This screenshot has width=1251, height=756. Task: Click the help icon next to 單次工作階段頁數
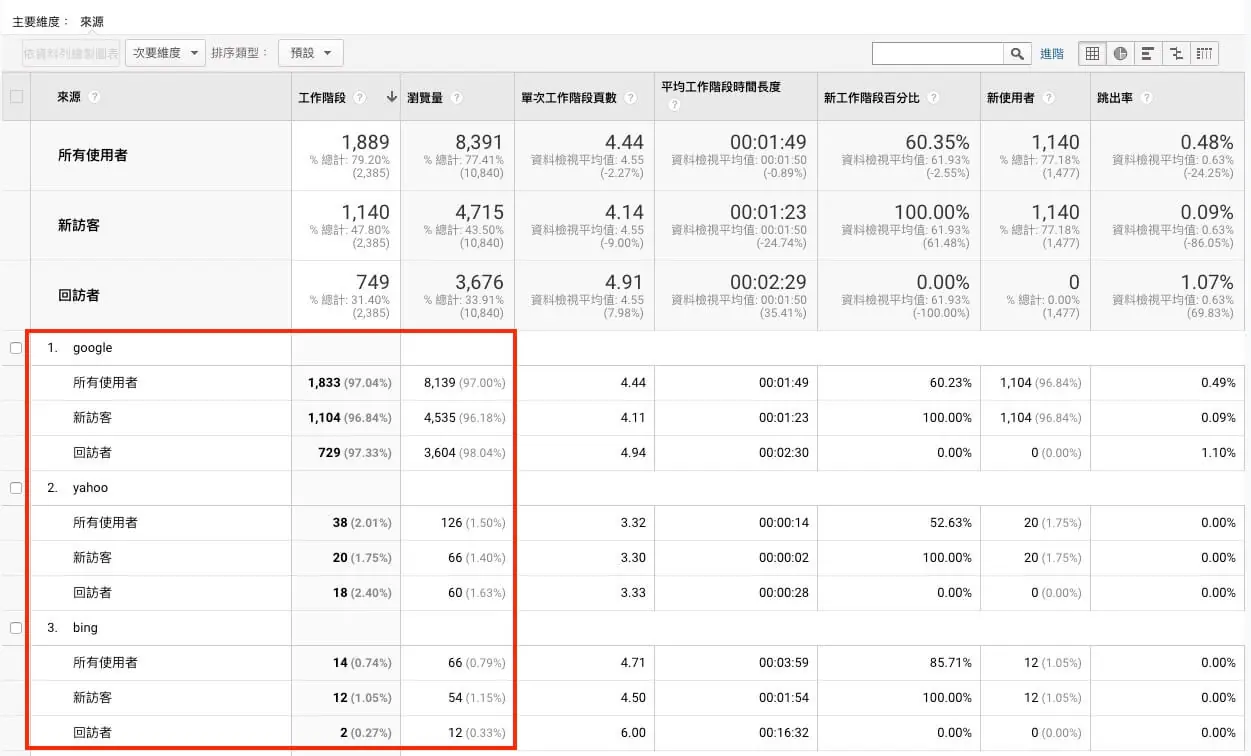630,98
